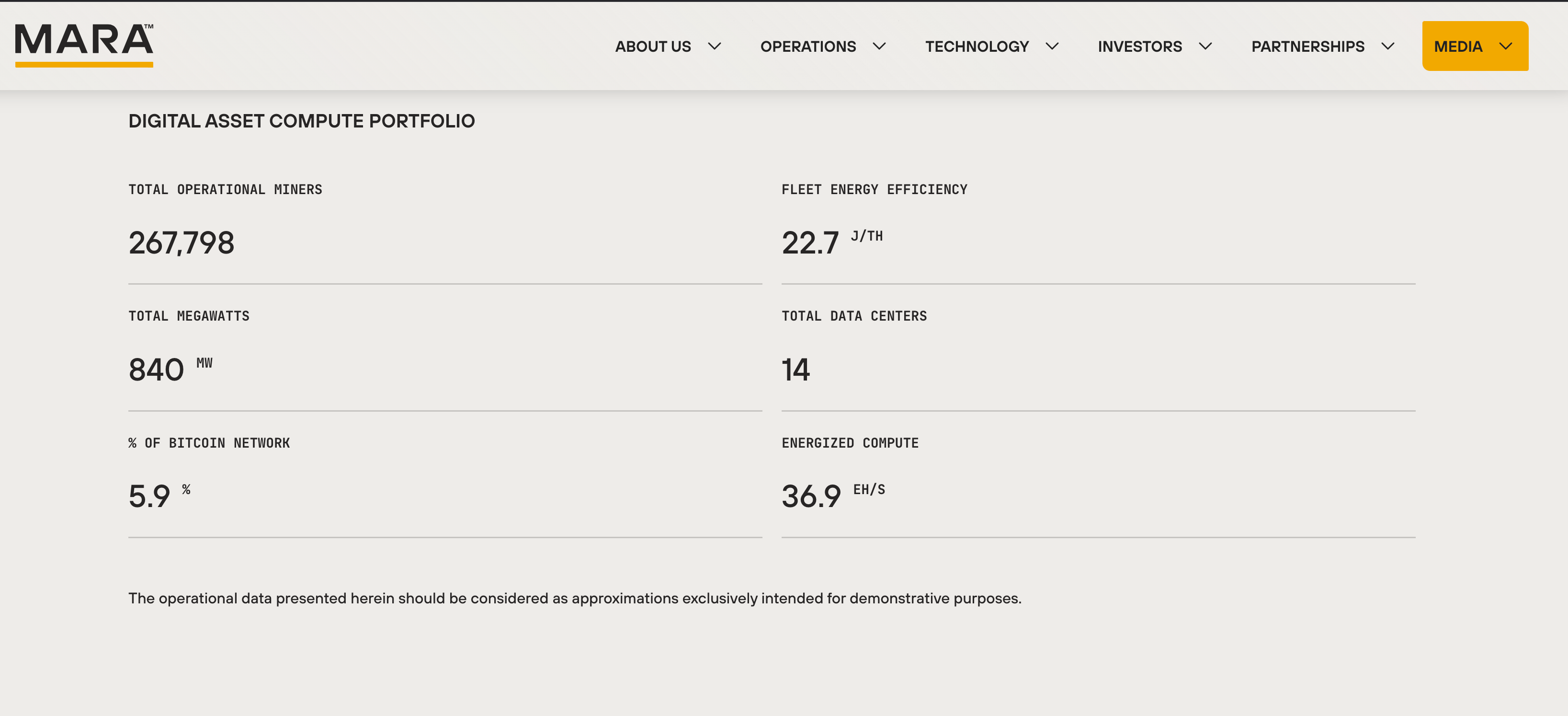This screenshot has height=716, width=1568.
Task: Click the 22.7 efficiency value
Action: [810, 243]
